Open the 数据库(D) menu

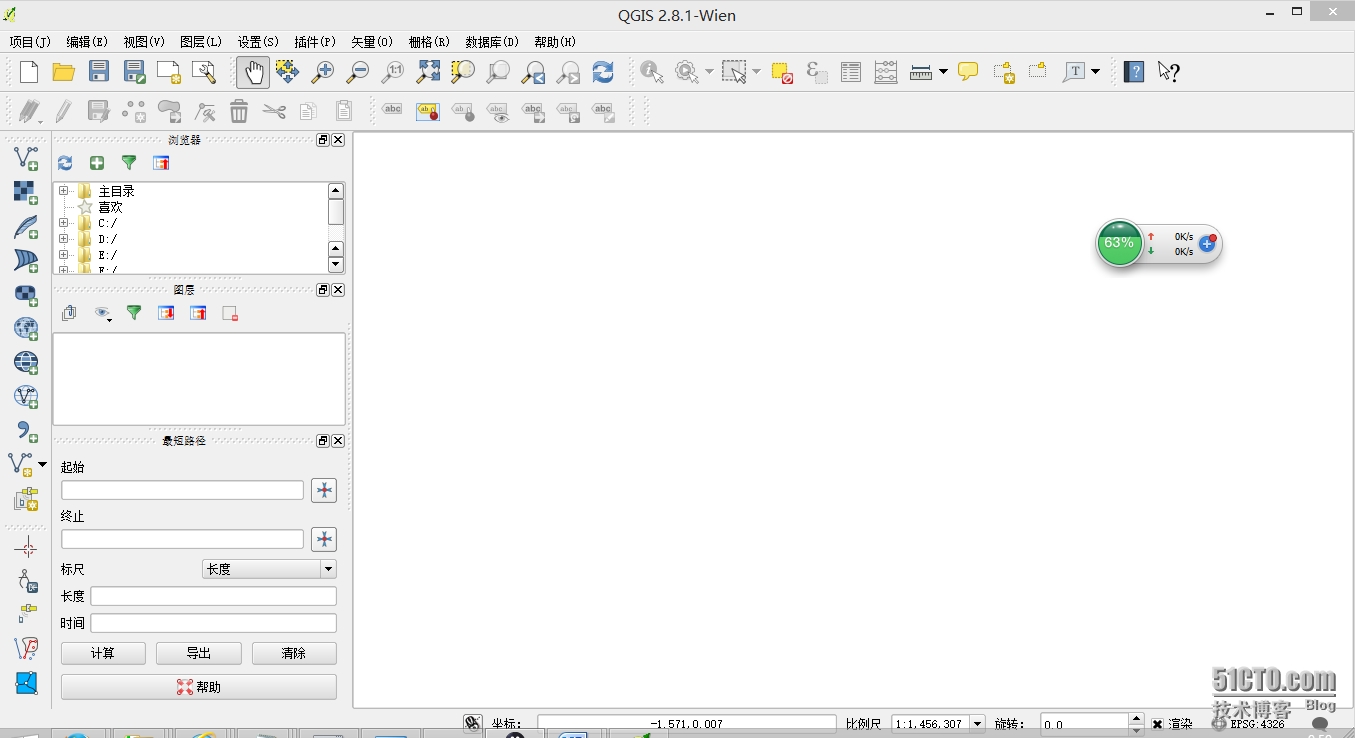pos(492,42)
